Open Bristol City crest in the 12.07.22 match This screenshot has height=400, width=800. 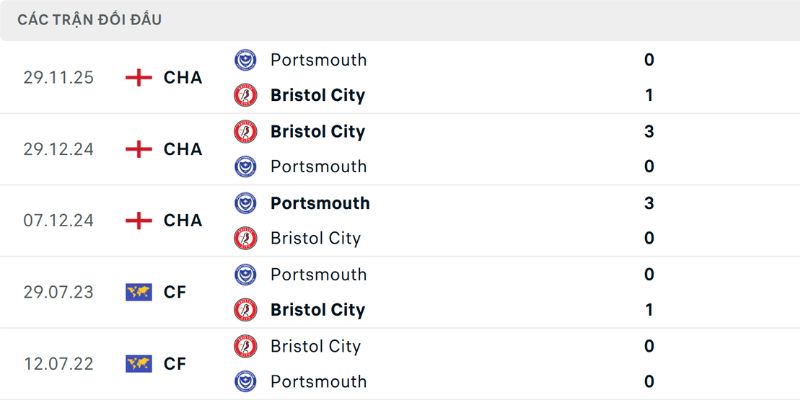[x=245, y=346]
